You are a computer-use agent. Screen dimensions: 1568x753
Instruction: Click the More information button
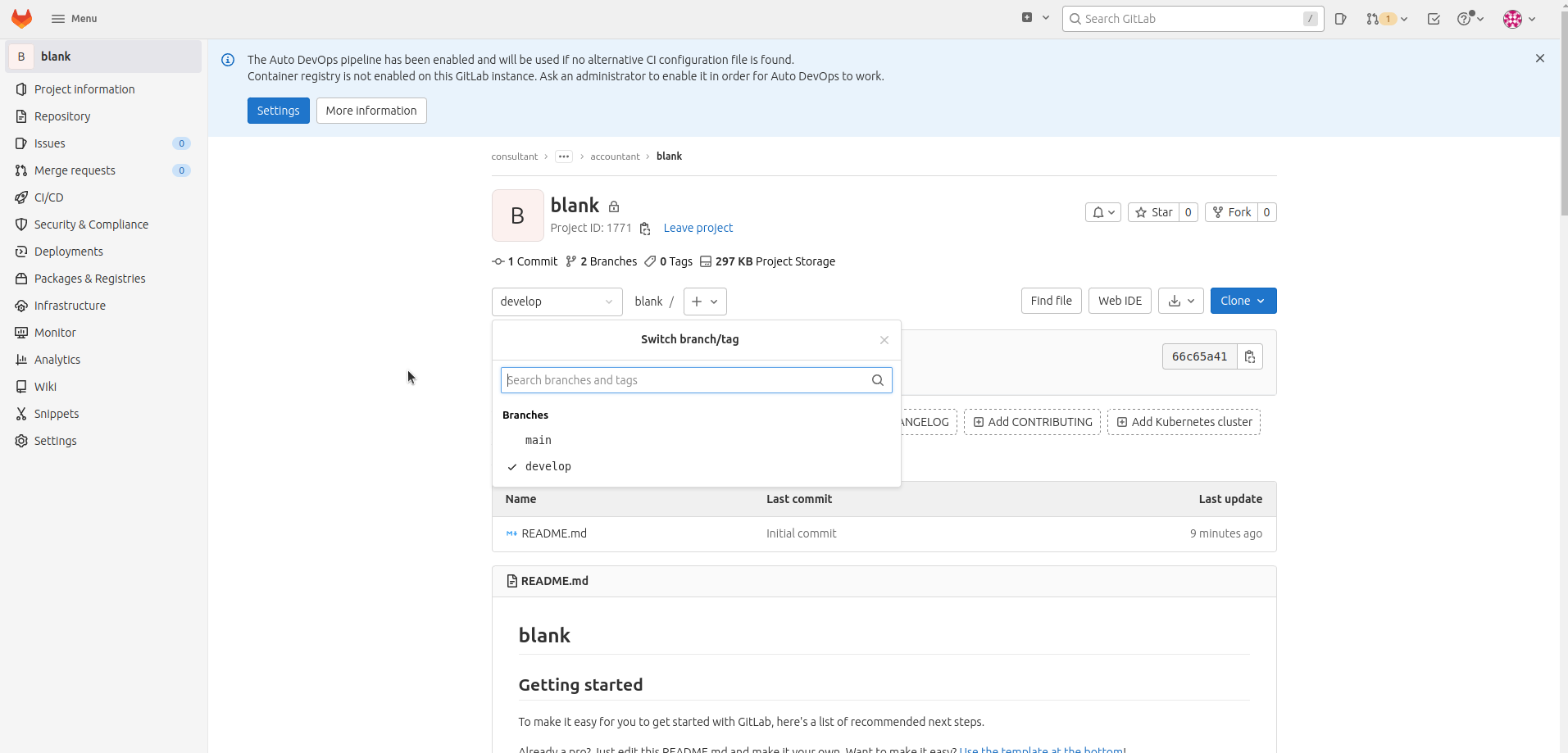pyautogui.click(x=371, y=111)
